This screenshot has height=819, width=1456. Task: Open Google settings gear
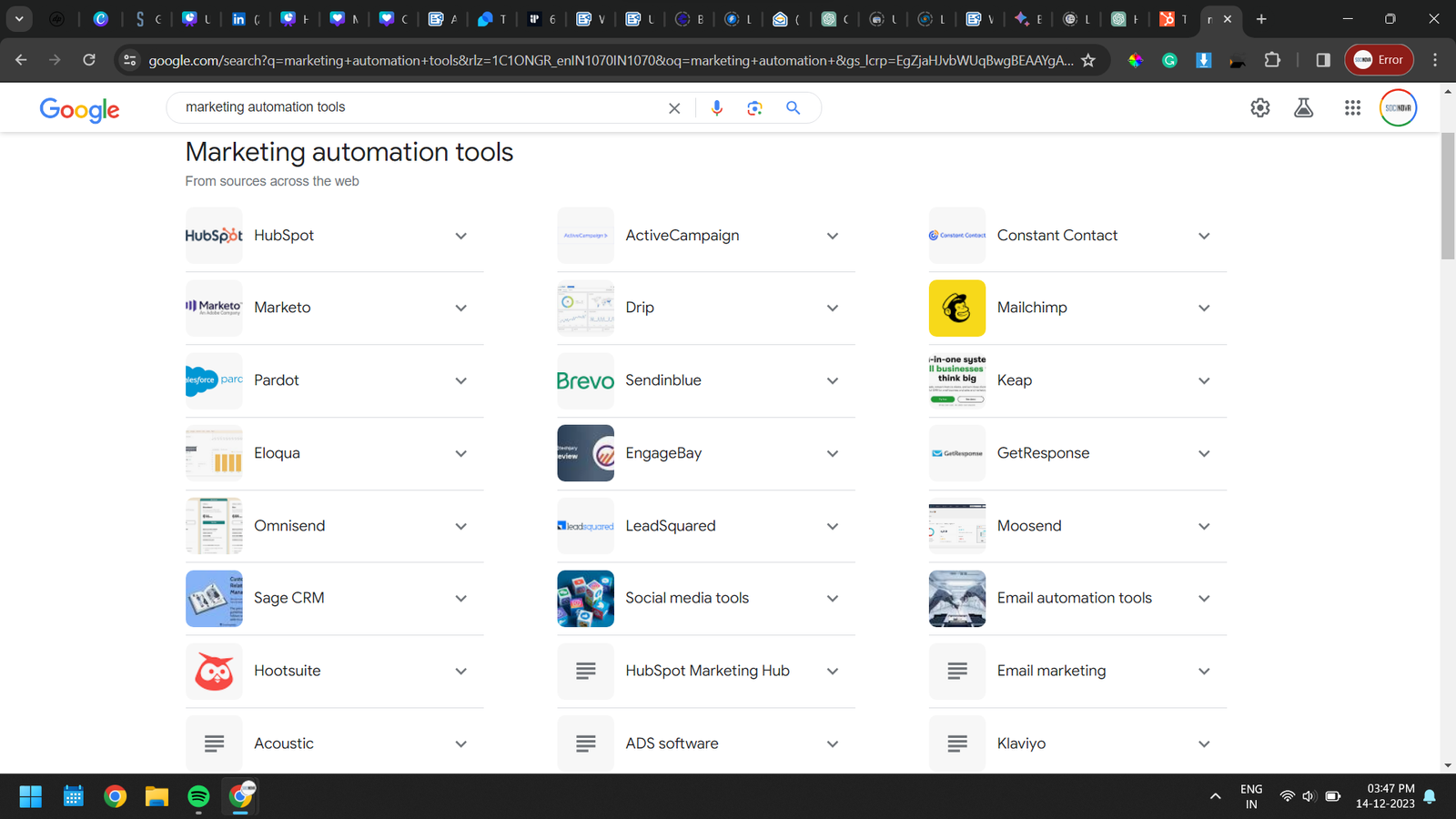tap(1259, 108)
